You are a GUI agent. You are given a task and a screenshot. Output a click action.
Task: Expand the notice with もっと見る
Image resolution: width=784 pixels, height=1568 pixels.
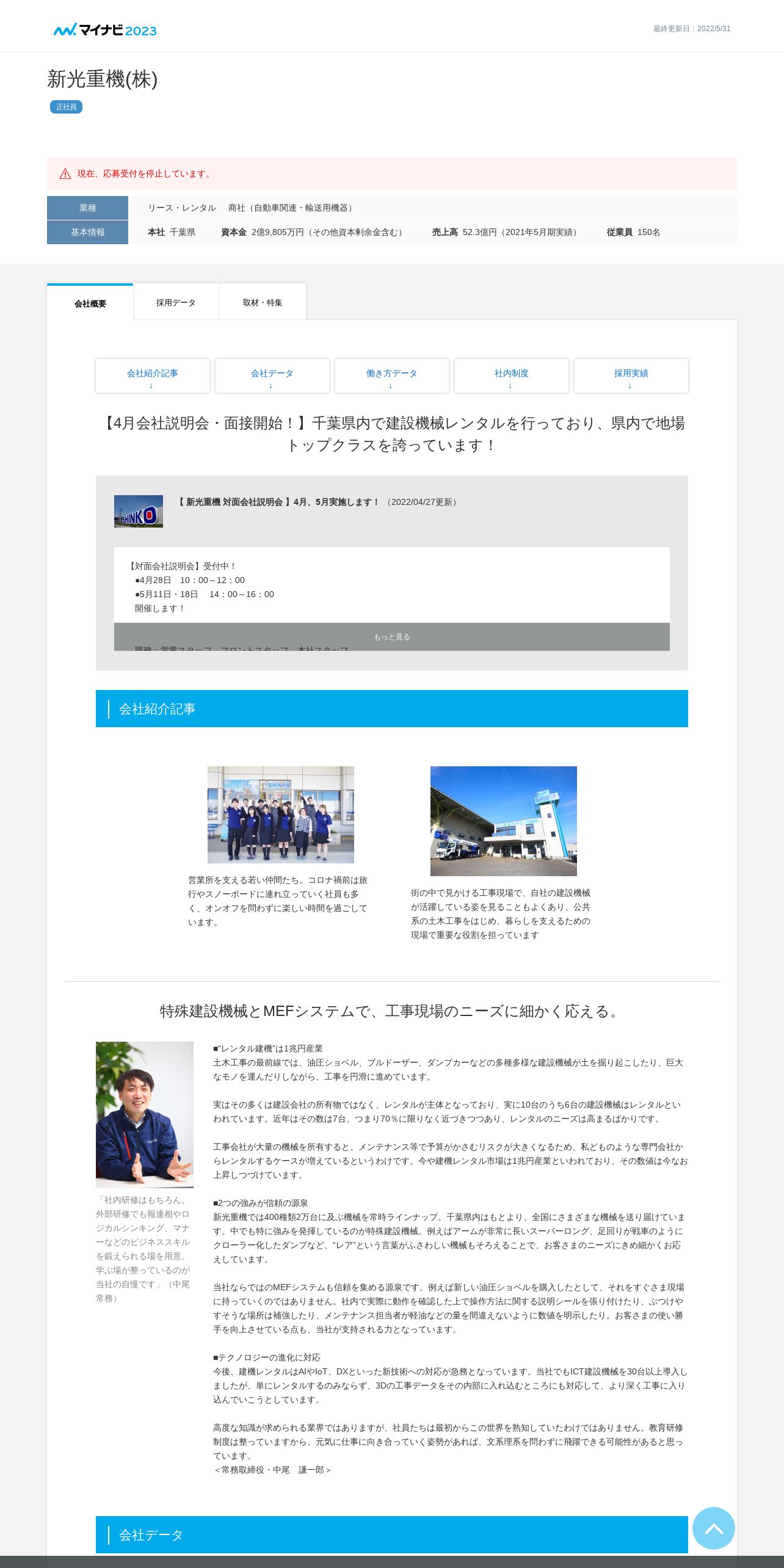[391, 637]
